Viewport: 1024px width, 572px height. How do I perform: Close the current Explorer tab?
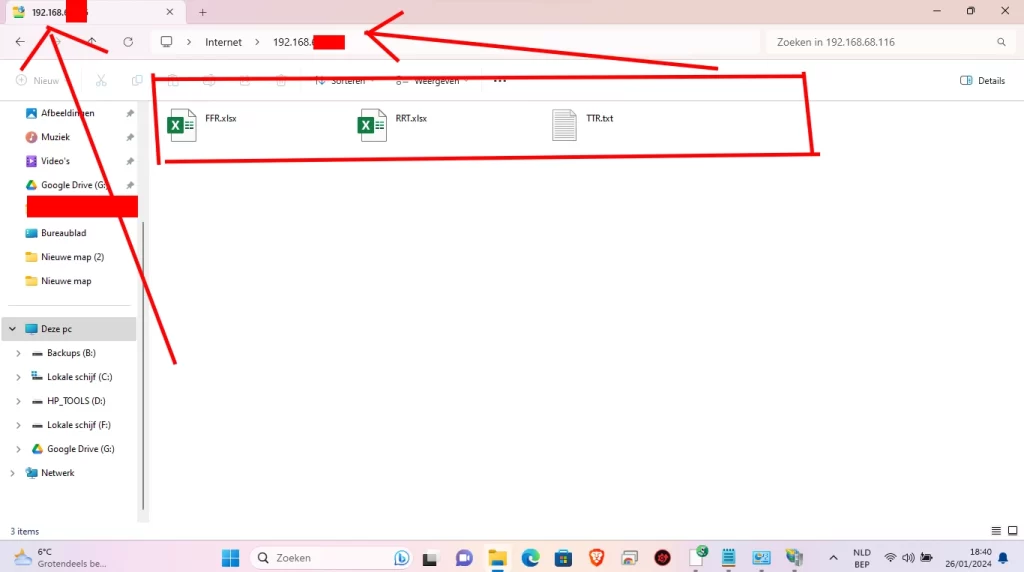click(x=170, y=12)
